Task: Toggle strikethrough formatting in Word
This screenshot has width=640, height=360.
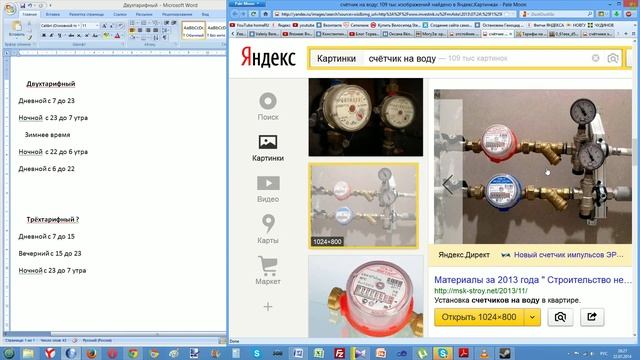Action: (x=71, y=36)
